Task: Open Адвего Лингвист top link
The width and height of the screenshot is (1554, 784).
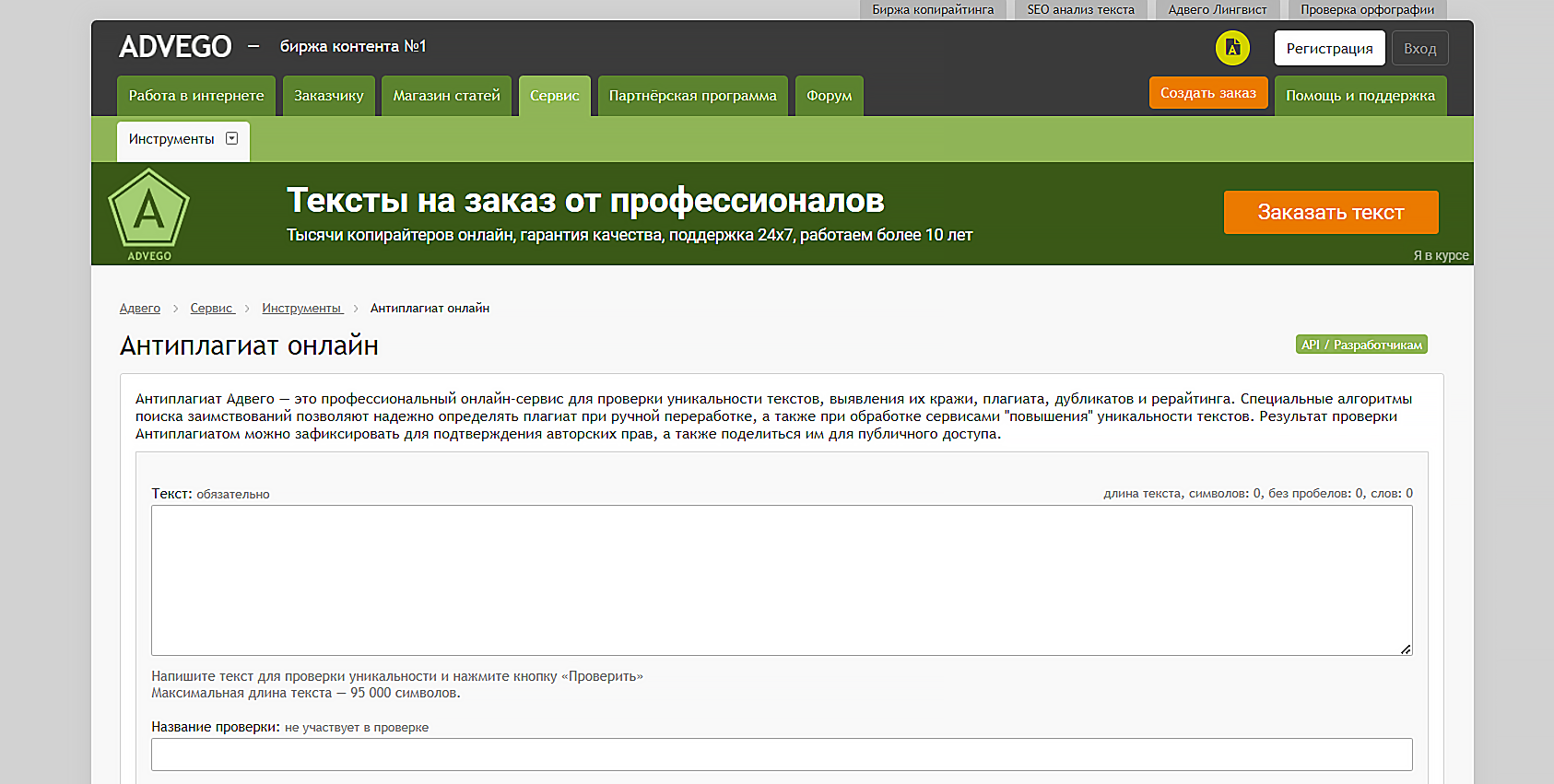Action: click(1218, 9)
